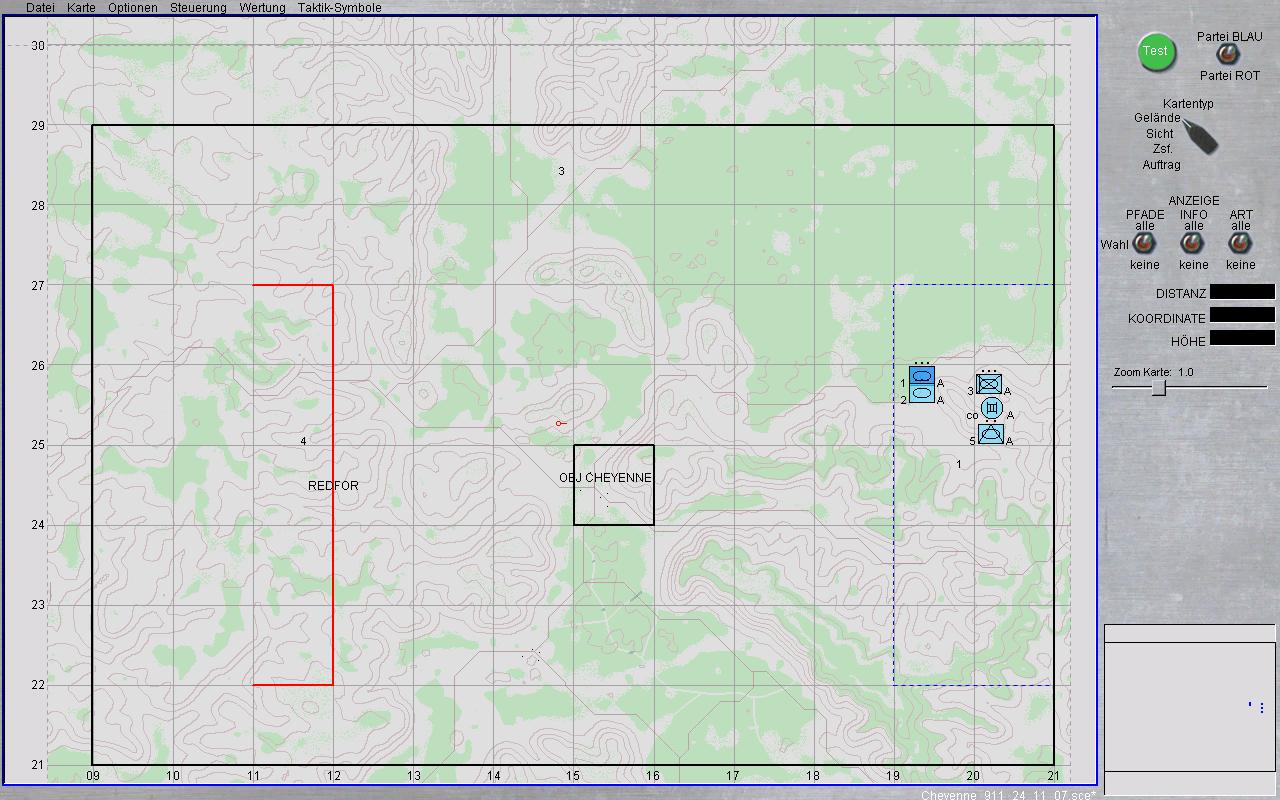
Task: Click the OBJ CHEYENNE objective box
Action: [614, 485]
